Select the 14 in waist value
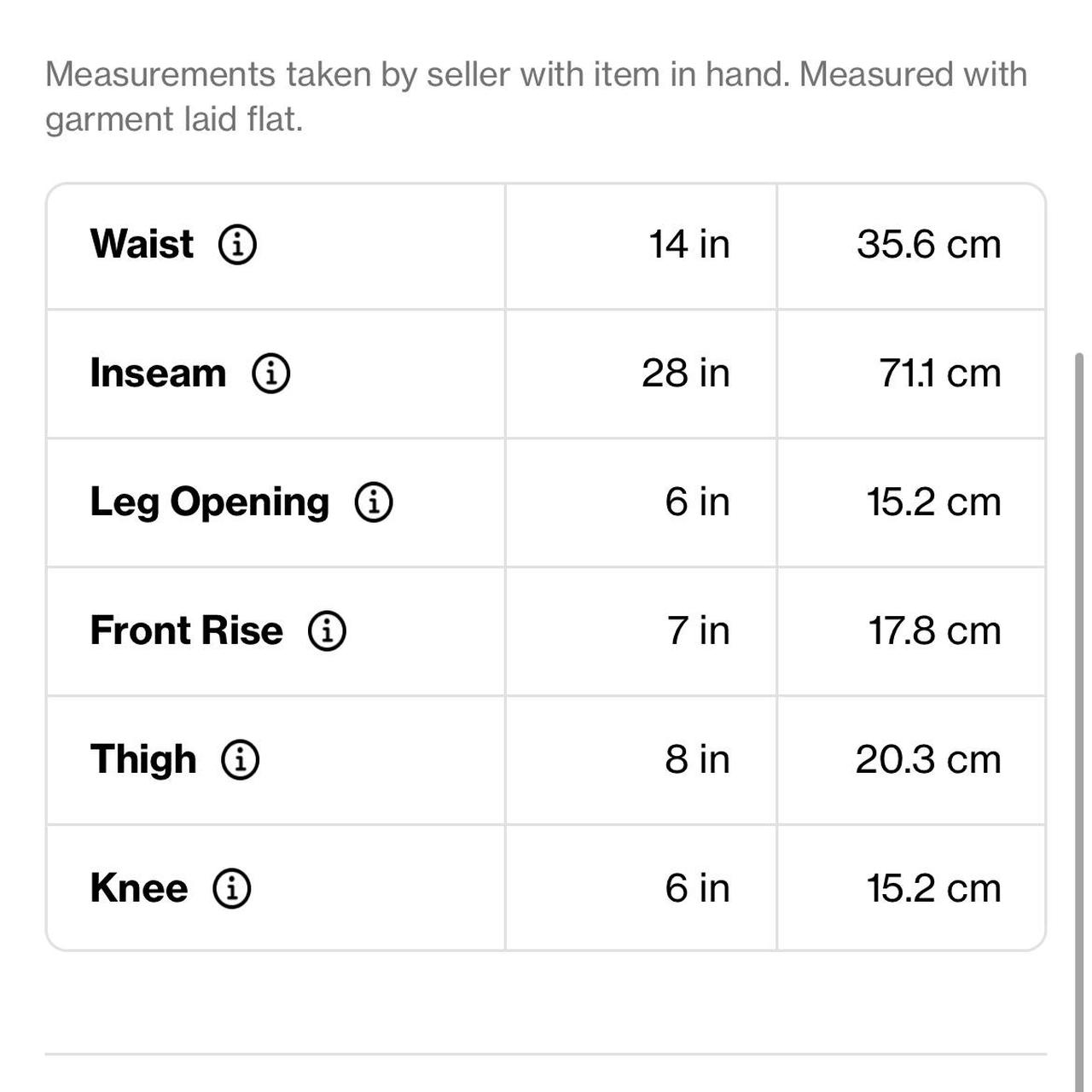Viewport: 1092px width, 1092px height. pos(689,245)
